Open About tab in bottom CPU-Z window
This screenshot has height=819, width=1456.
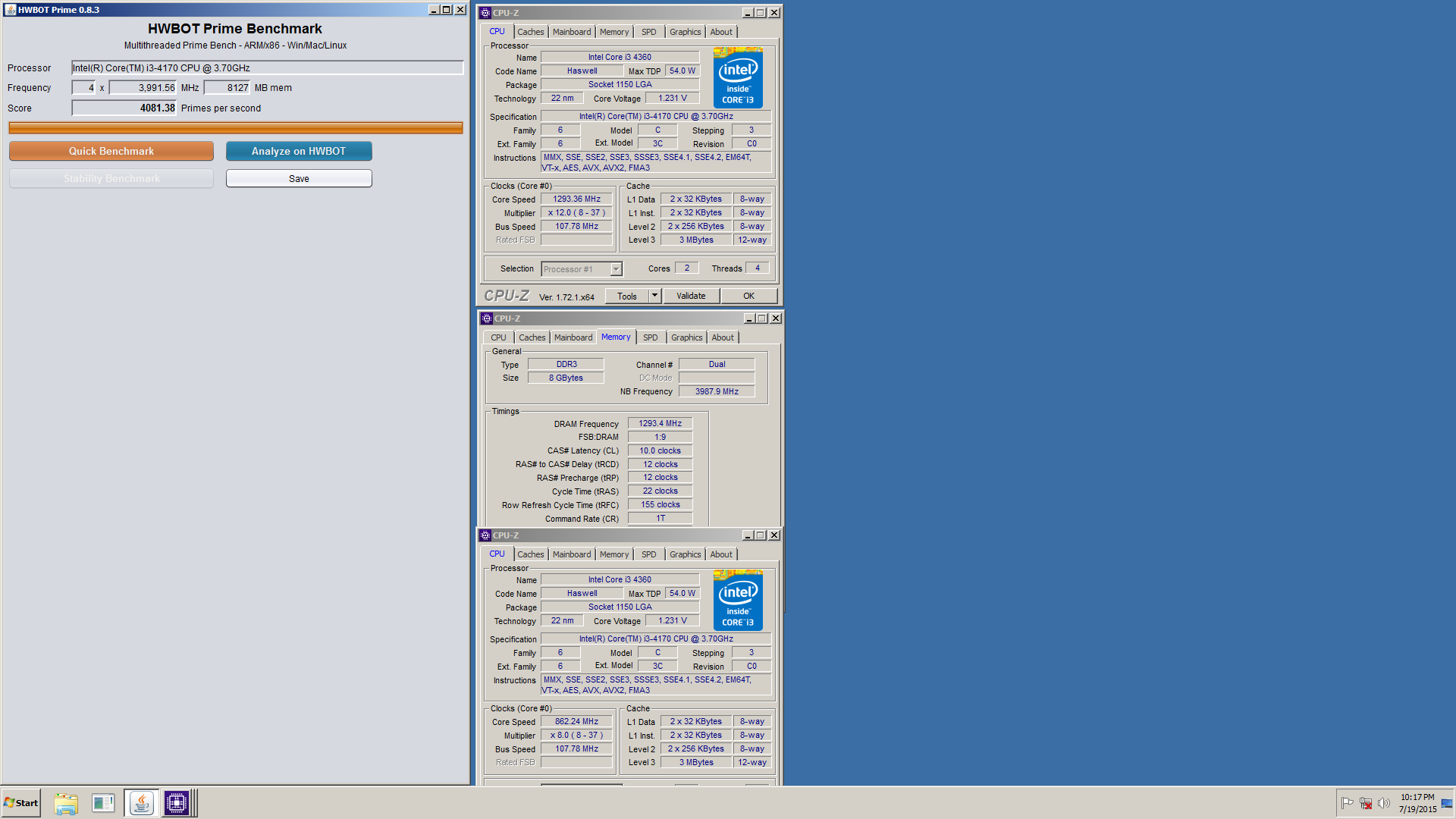coord(721,554)
